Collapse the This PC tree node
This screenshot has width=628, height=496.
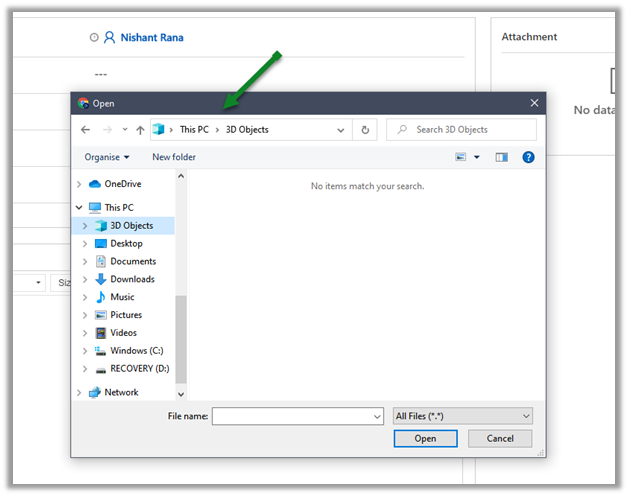pyautogui.click(x=79, y=208)
